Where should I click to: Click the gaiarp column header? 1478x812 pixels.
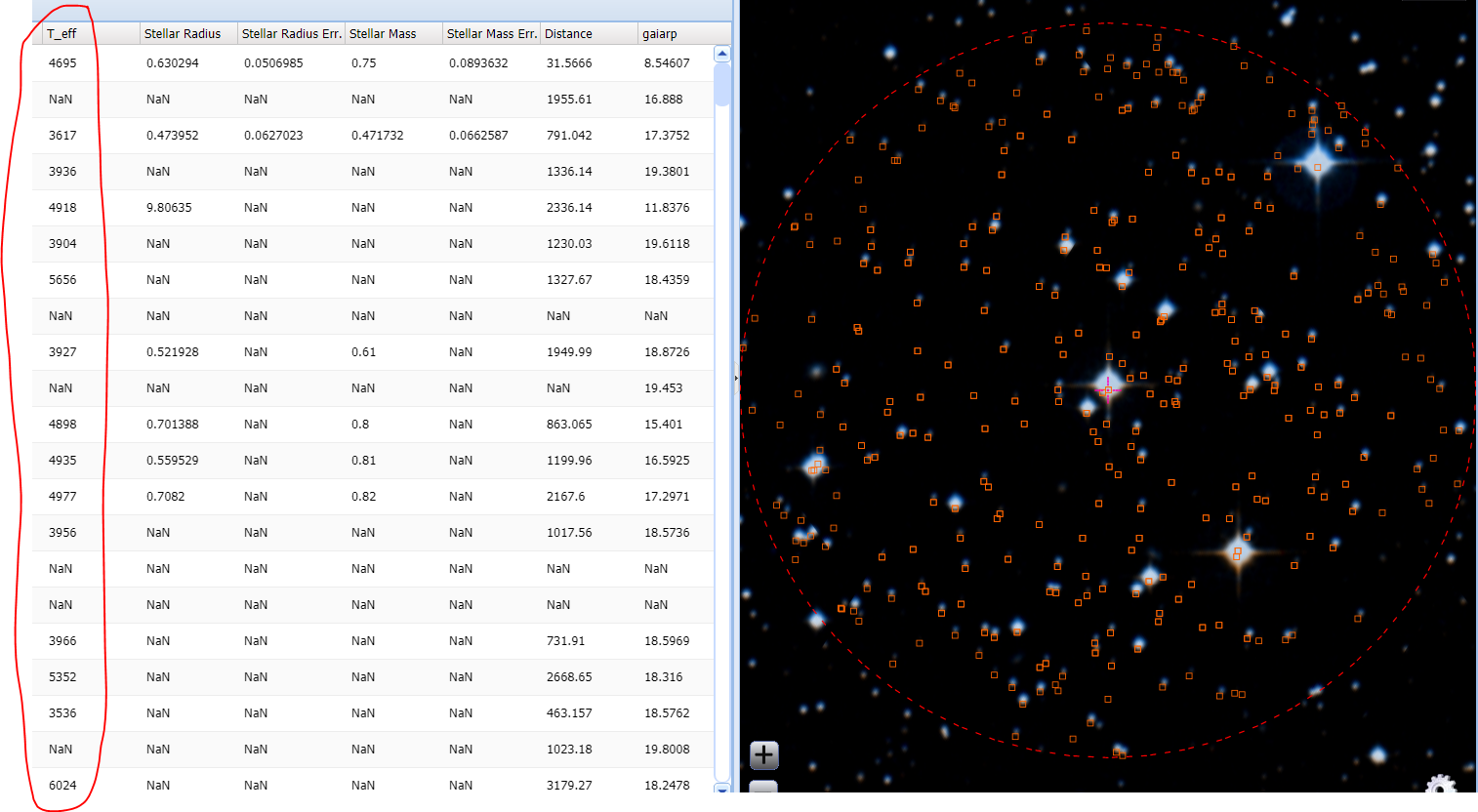pos(660,33)
